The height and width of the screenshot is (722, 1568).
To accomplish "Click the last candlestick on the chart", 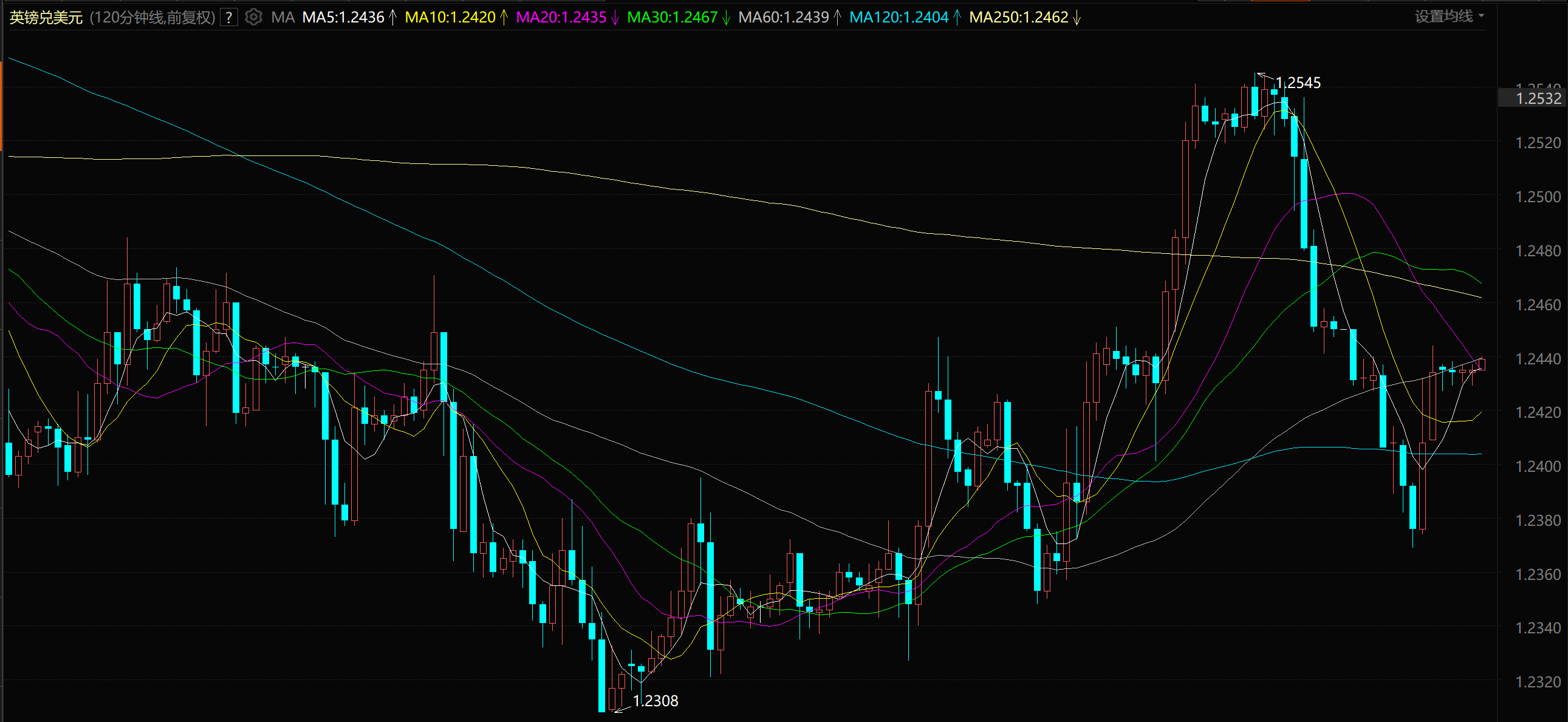I will click(x=1482, y=364).
